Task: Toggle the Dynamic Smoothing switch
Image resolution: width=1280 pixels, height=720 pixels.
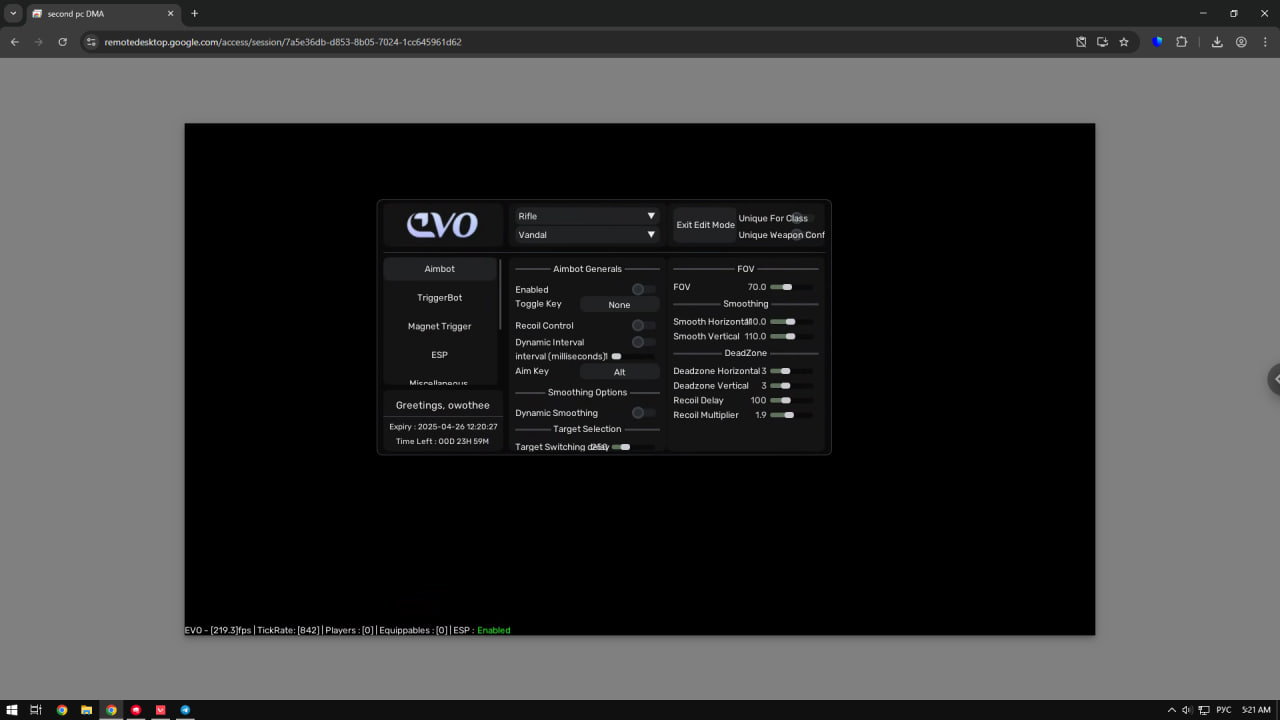Action: [x=643, y=413]
